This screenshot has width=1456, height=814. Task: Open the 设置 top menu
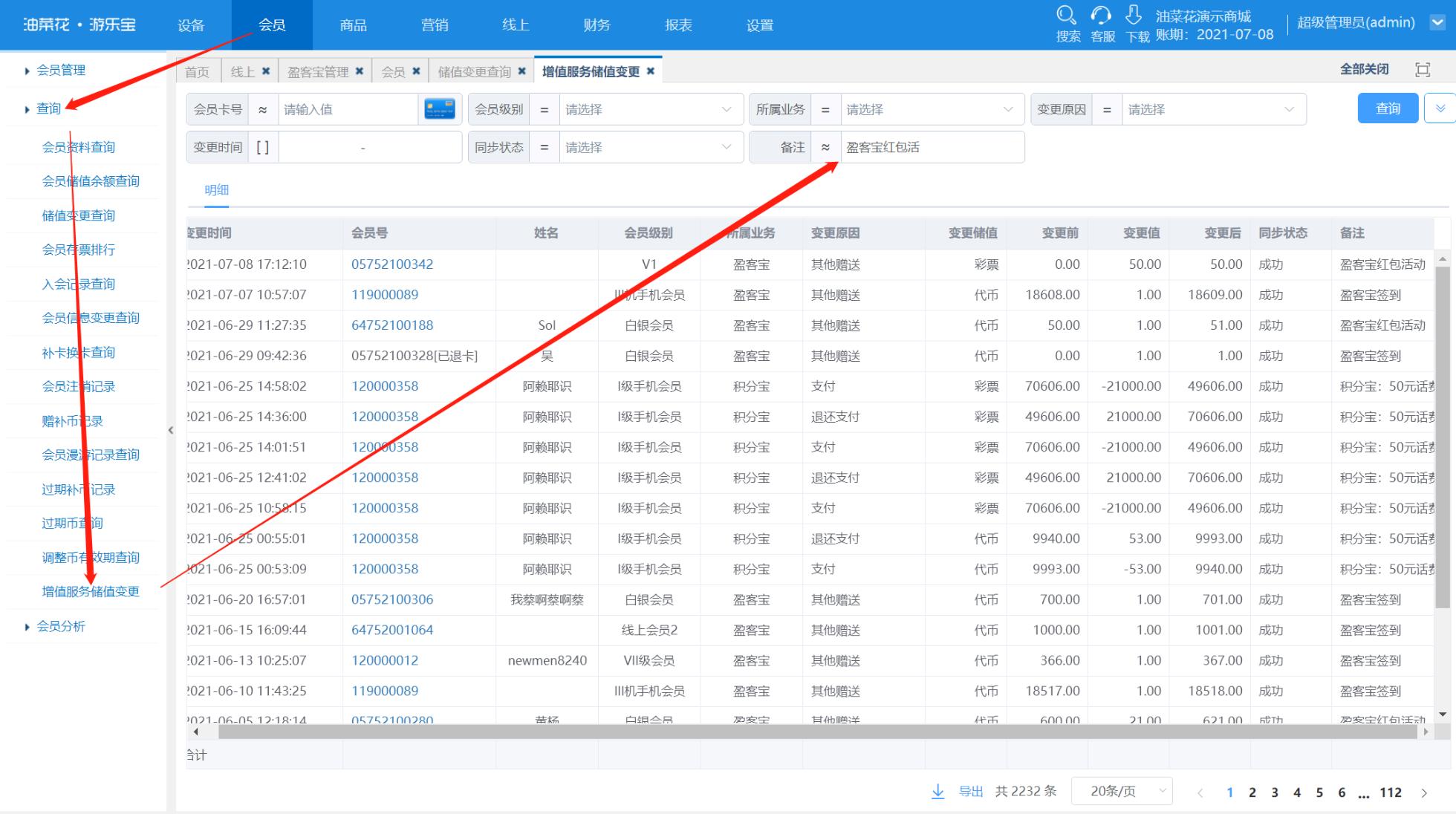(759, 25)
